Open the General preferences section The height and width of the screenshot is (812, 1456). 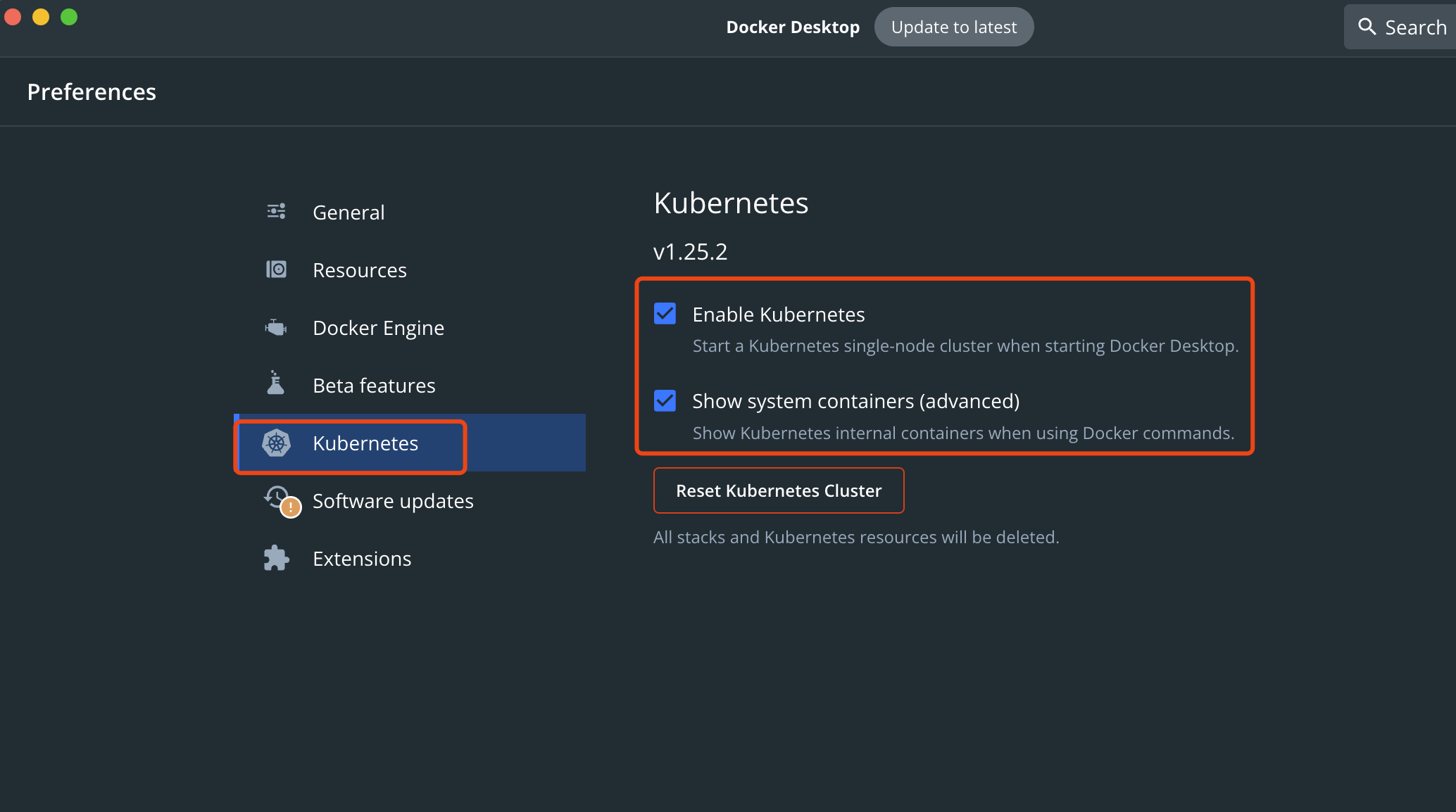(410, 212)
